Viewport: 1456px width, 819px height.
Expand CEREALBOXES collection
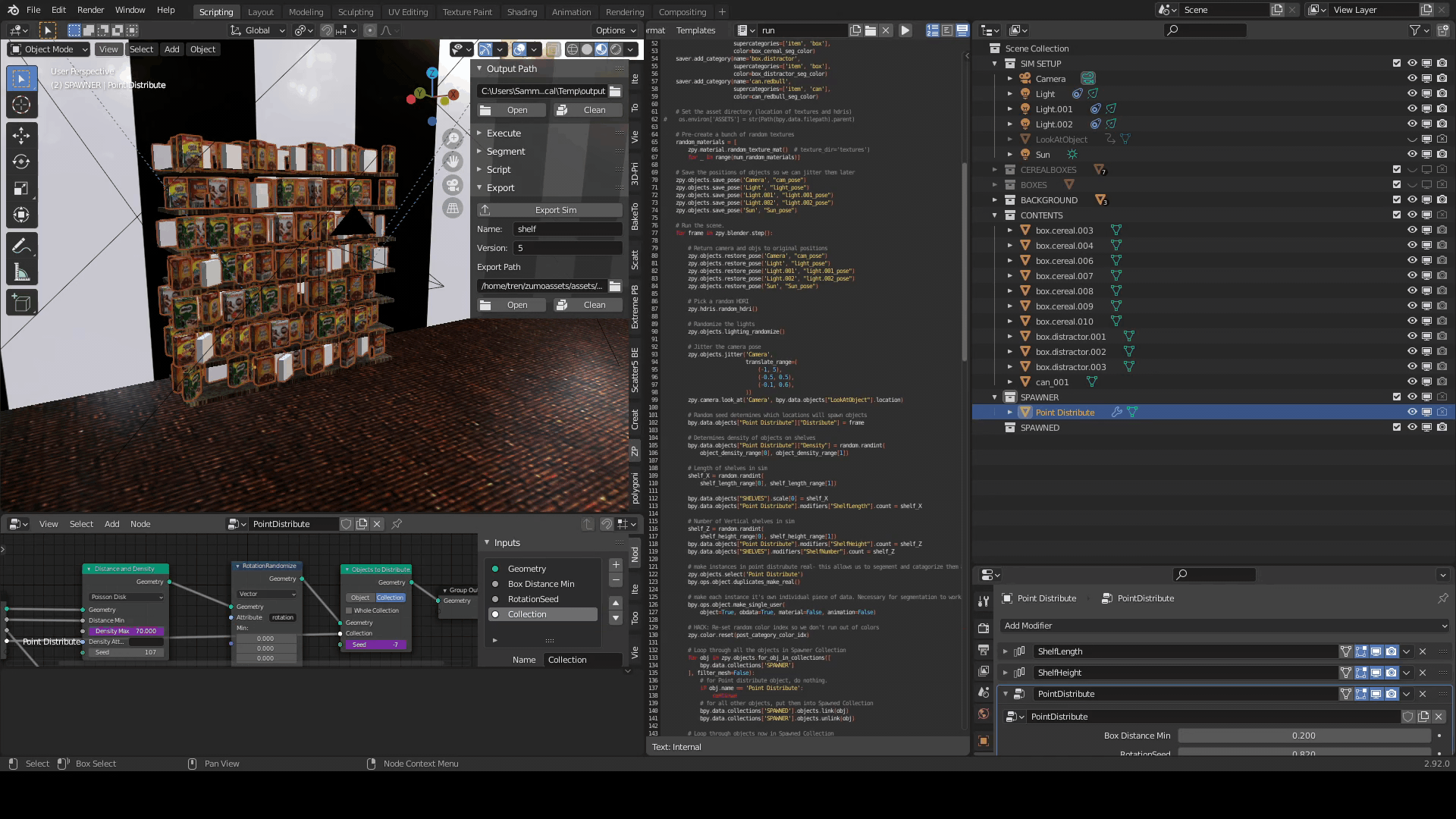pyautogui.click(x=995, y=170)
